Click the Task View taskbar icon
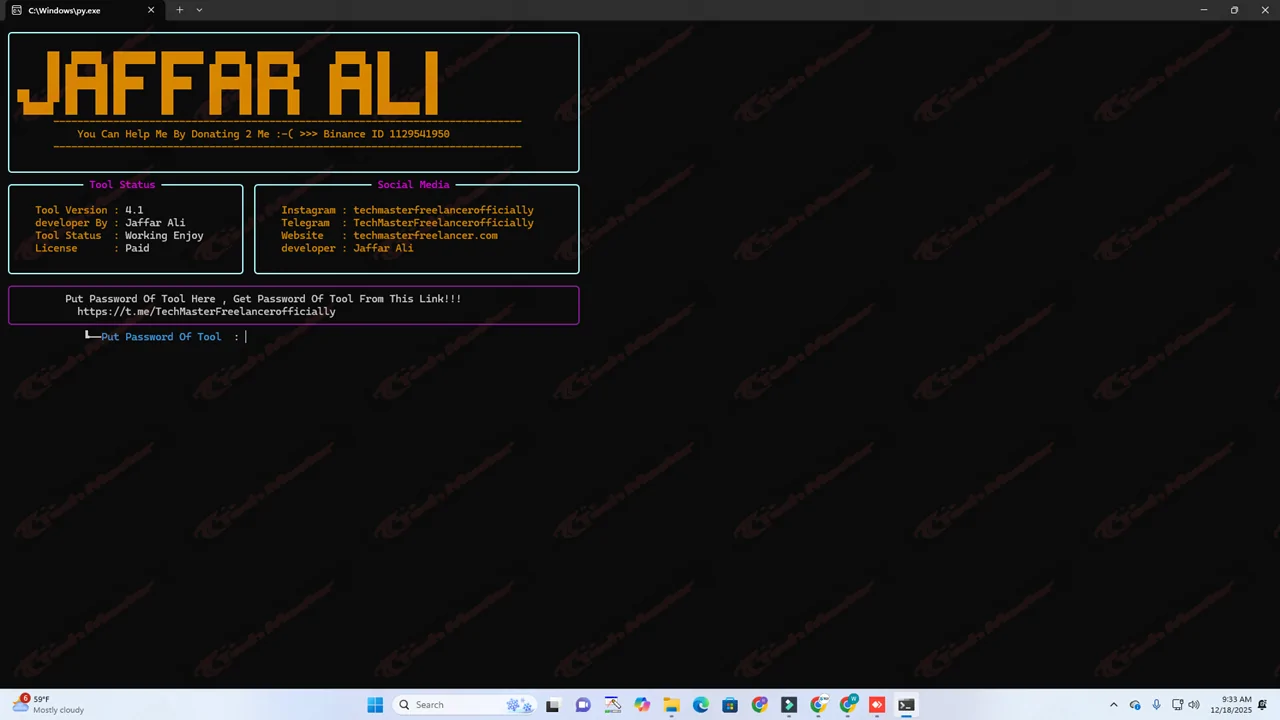 [x=553, y=705]
